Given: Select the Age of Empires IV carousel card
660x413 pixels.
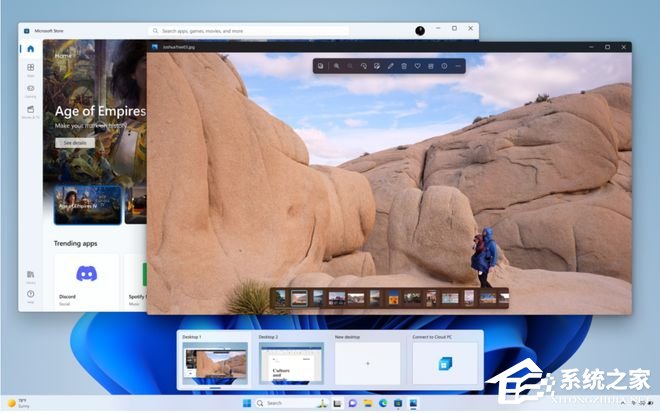Looking at the screenshot, I should point(88,205).
